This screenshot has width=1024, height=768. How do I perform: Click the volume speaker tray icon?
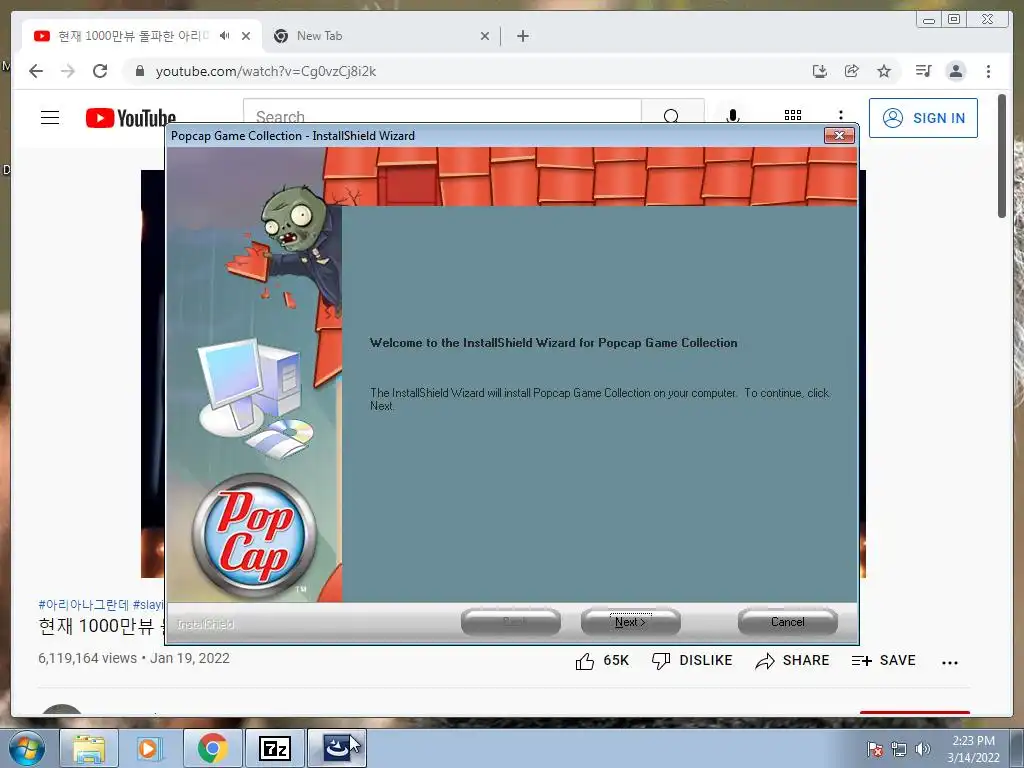[x=922, y=749]
